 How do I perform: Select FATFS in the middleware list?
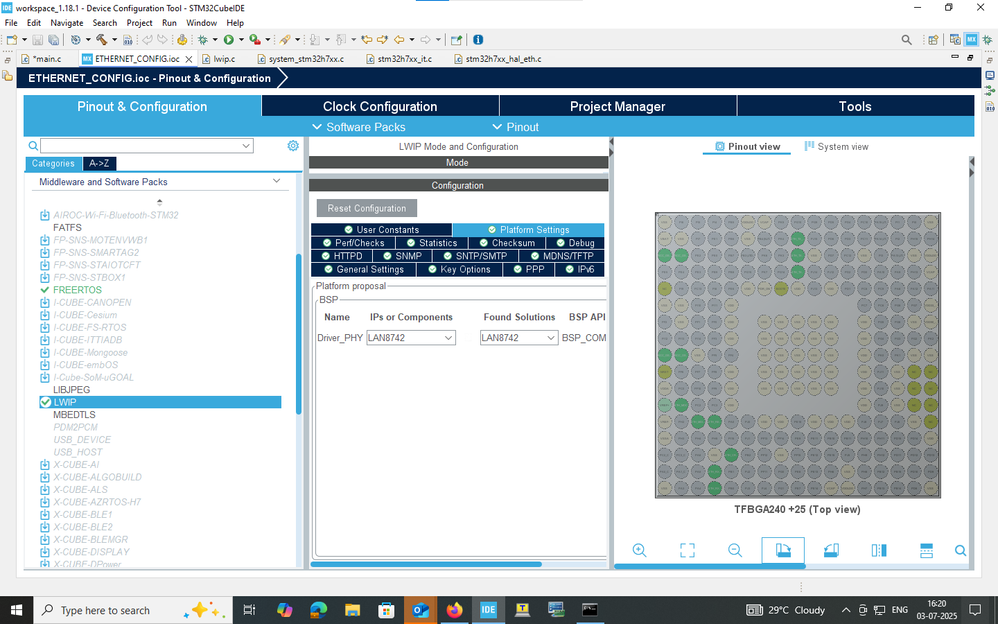[67, 227]
